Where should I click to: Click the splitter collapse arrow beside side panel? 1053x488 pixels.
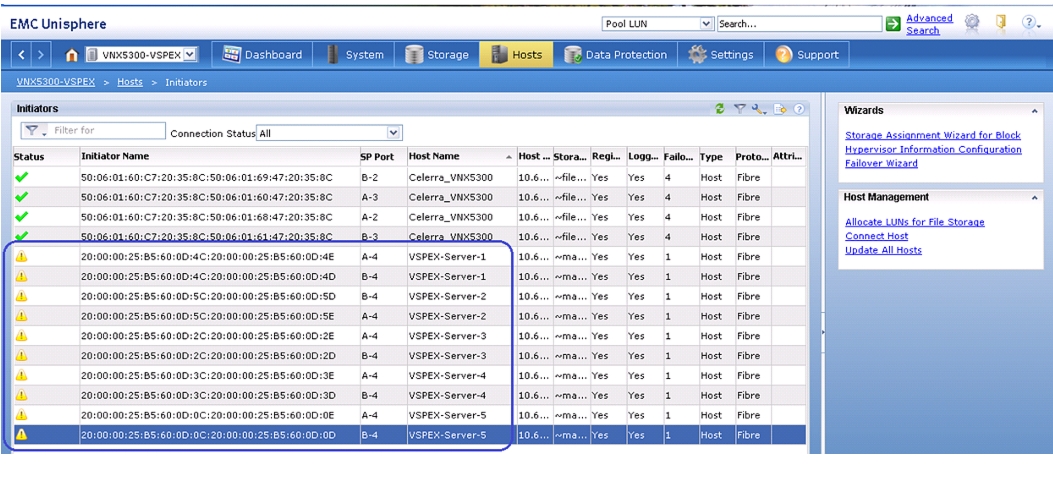tap(823, 332)
